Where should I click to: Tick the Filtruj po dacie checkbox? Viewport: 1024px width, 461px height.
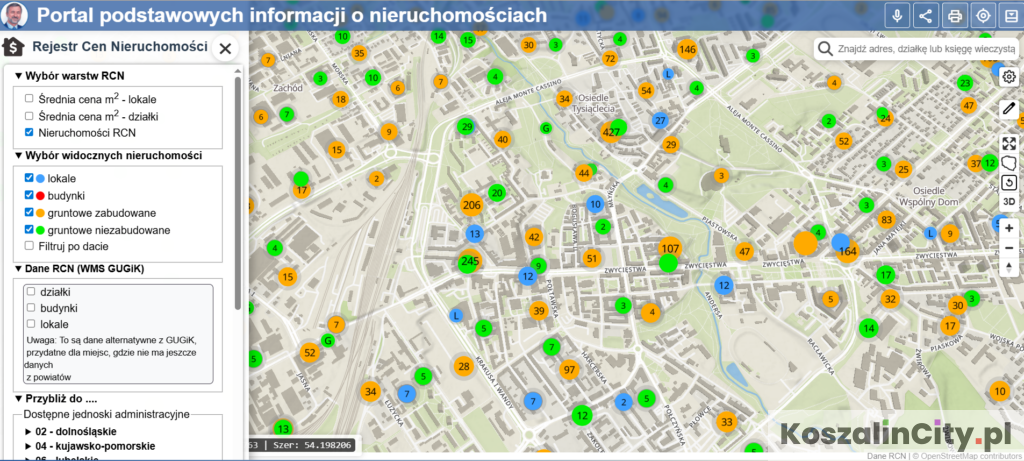[x=29, y=246]
